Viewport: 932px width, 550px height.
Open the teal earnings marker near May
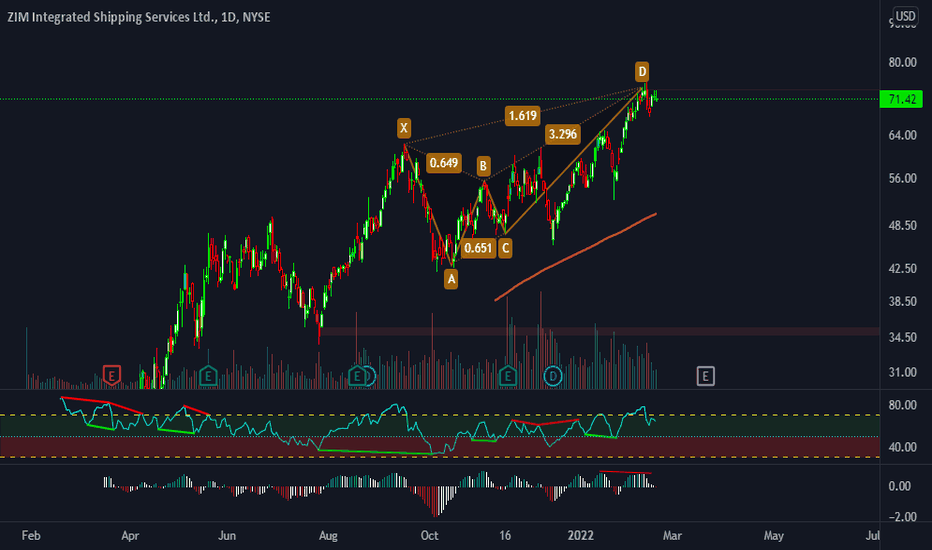pos(207,376)
